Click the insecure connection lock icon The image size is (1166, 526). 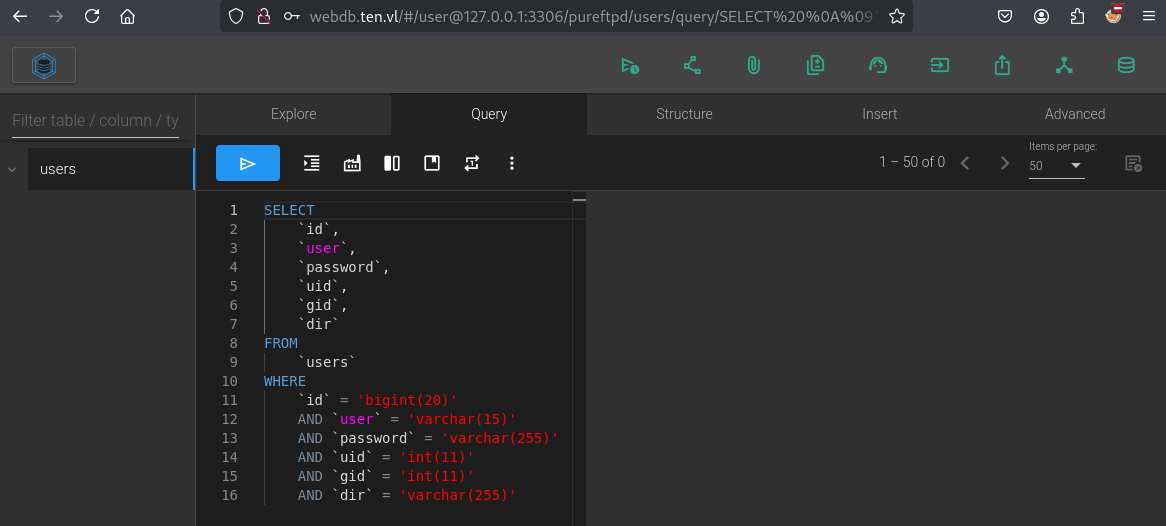tap(263, 16)
